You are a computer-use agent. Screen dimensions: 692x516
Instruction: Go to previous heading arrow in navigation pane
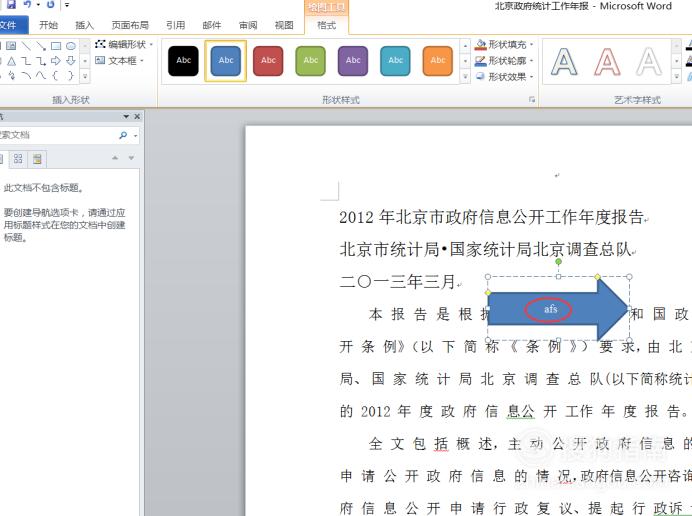pos(115,158)
